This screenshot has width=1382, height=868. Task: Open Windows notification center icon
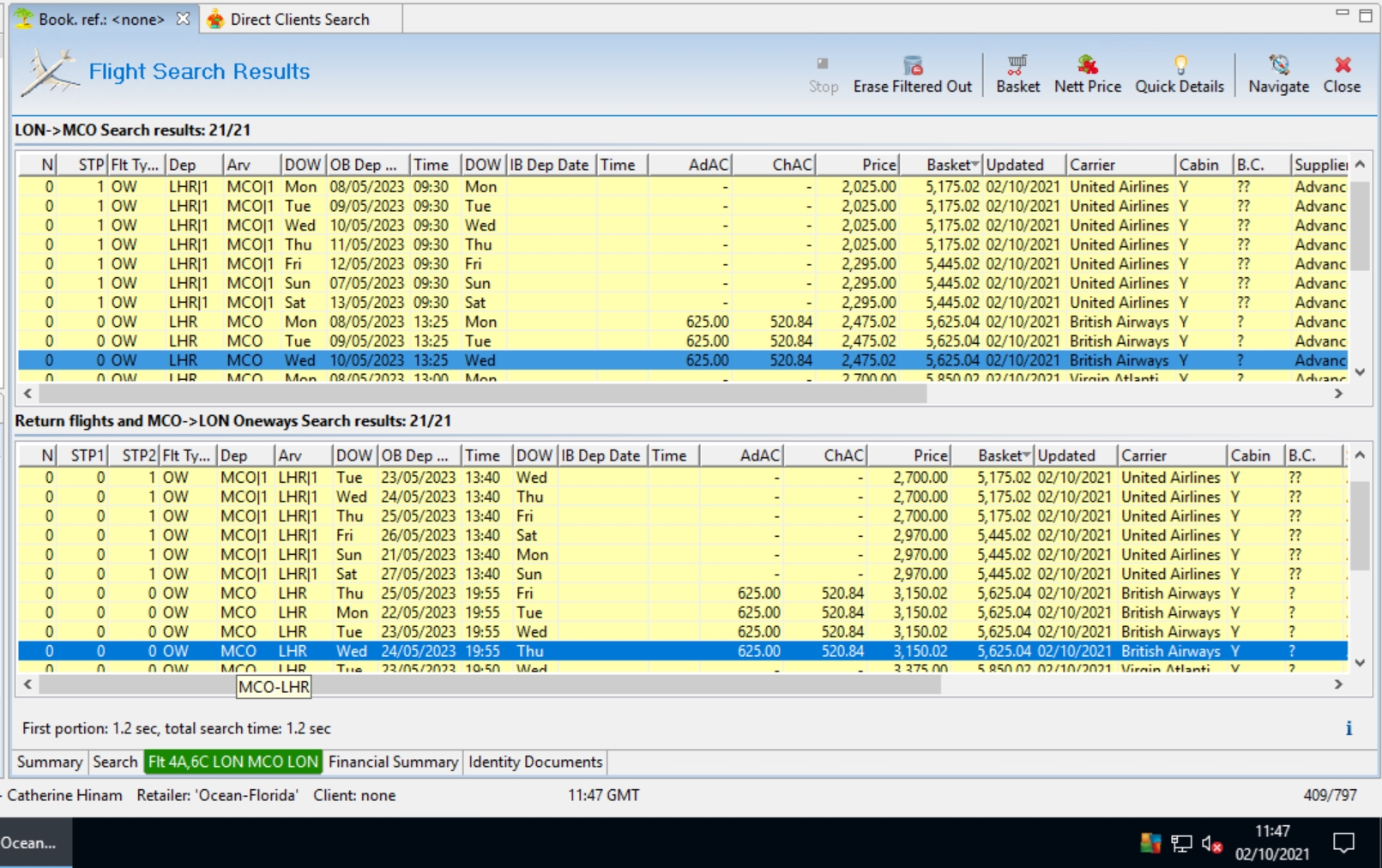coord(1343,843)
